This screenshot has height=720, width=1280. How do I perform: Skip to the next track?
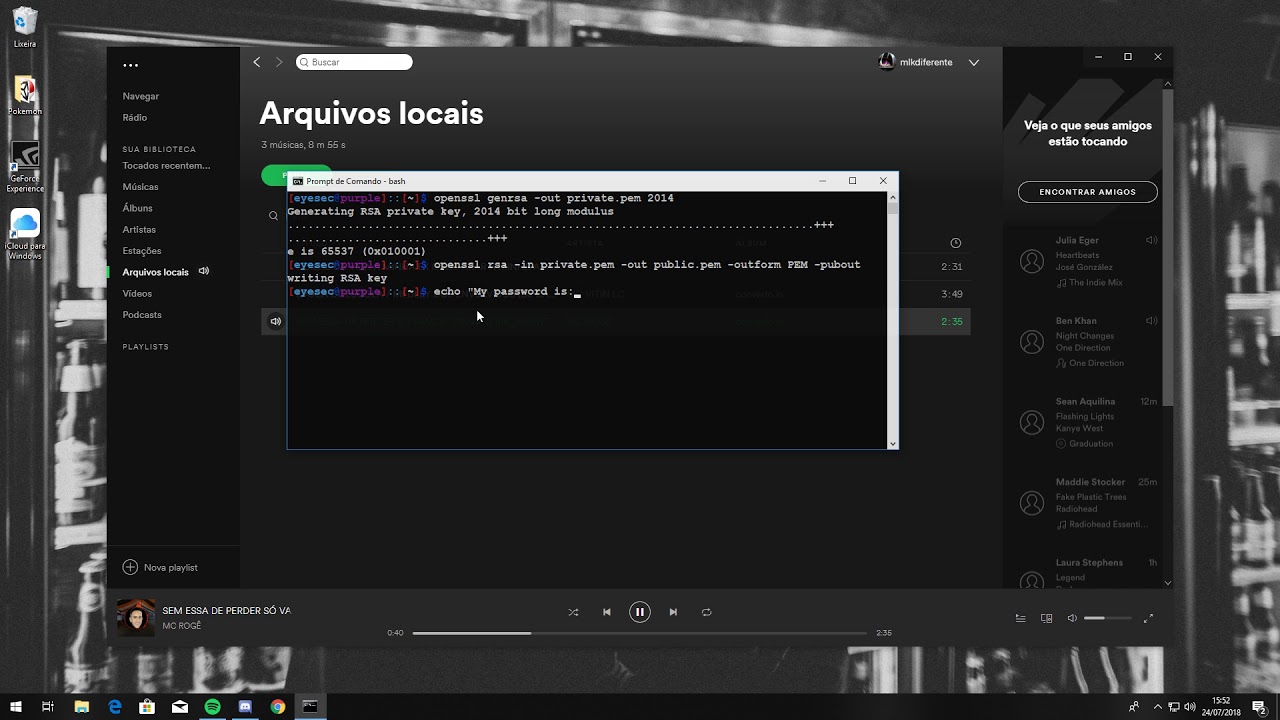[673, 612]
